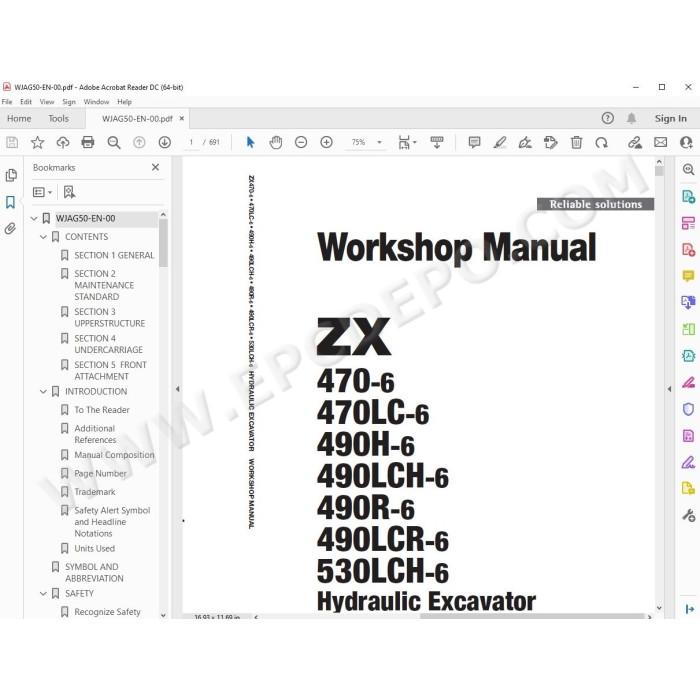This screenshot has width=700, height=700.
Task: Select the arrow Selection tool
Action: tap(250, 142)
